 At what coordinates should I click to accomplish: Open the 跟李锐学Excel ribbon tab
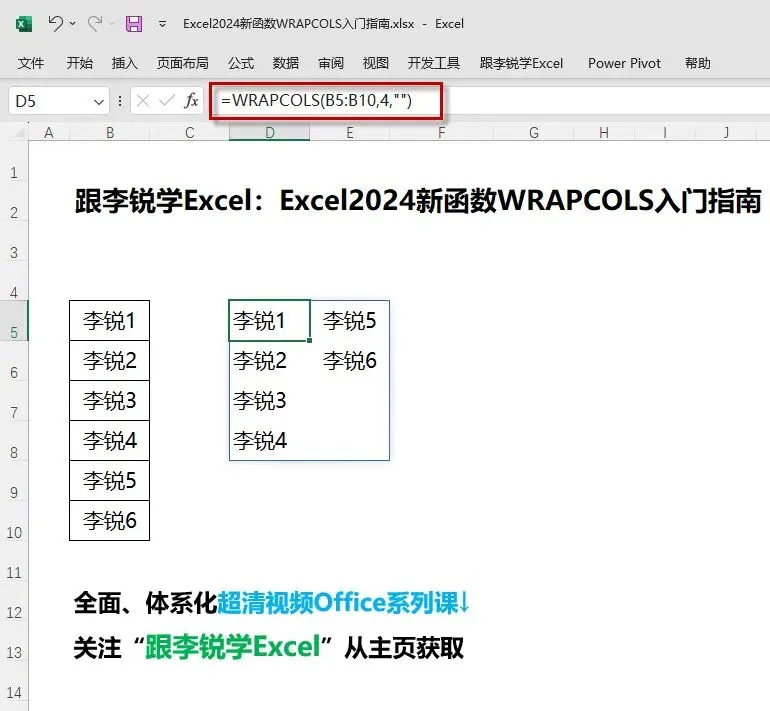522,63
